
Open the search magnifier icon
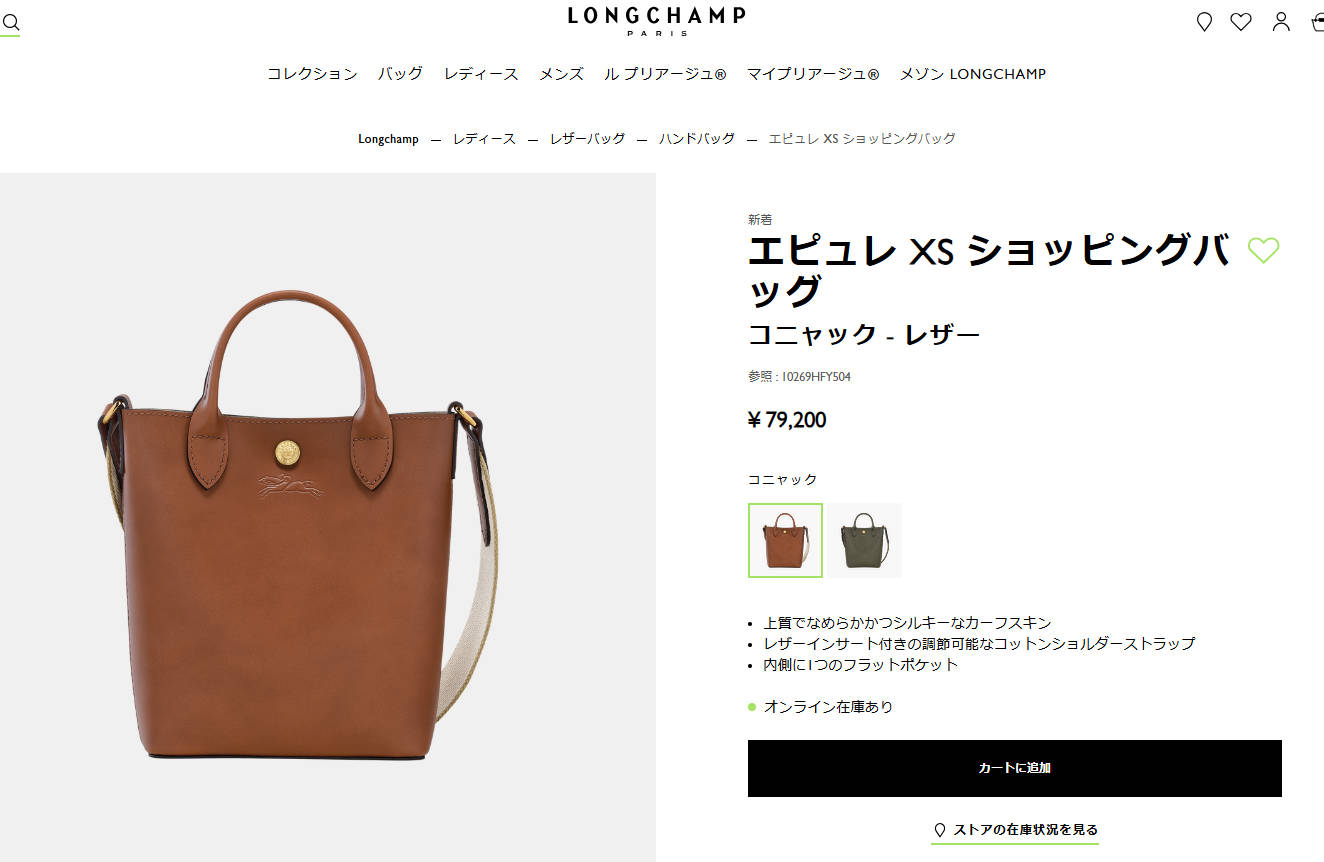11,23
